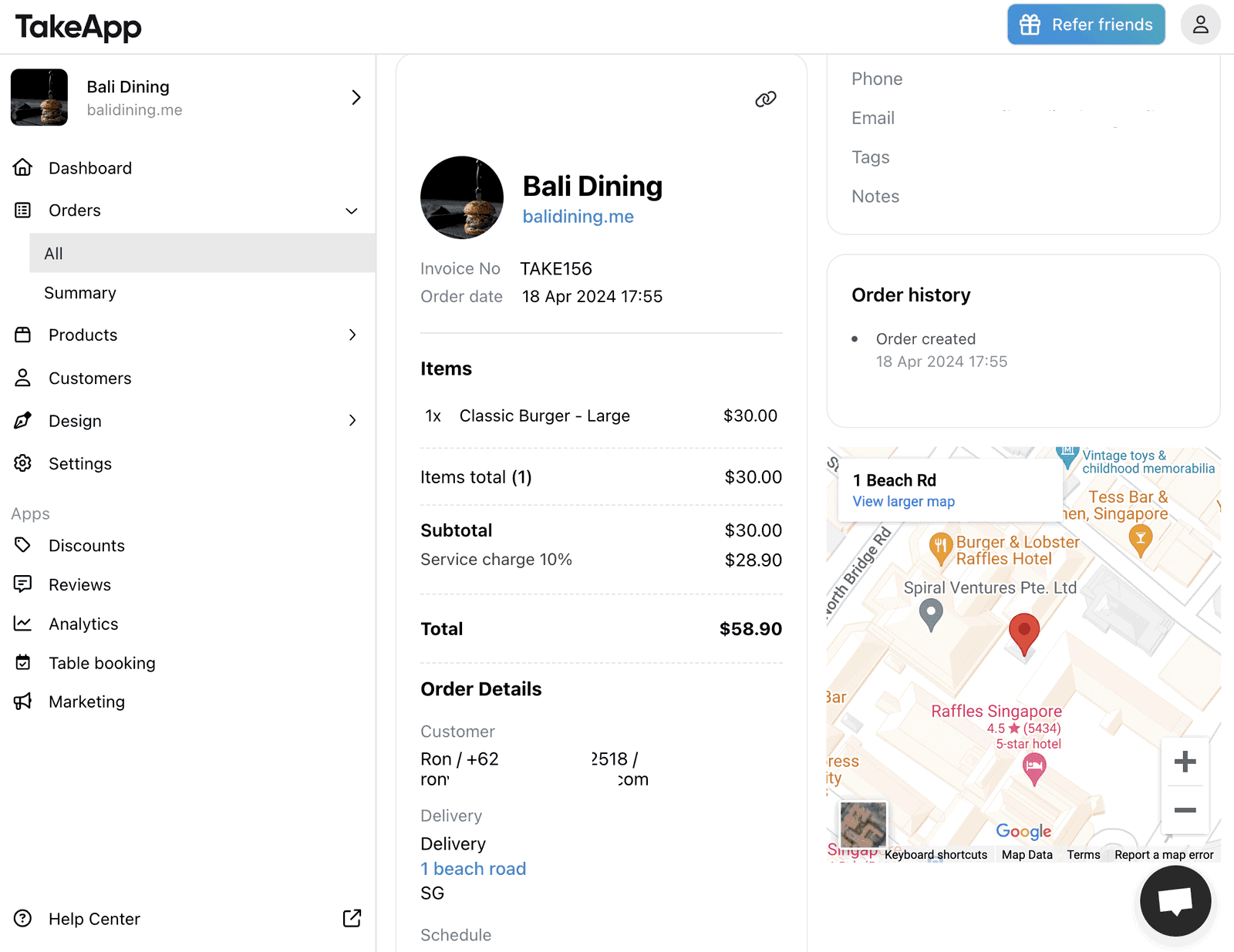Open Help Center external link icon
Screen dimensions: 1234x952
coord(352,918)
